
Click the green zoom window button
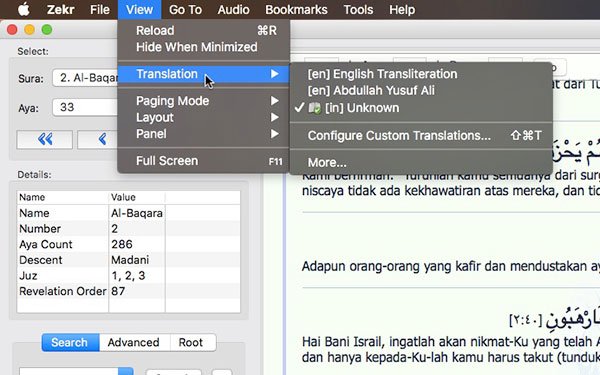pyautogui.click(x=47, y=29)
